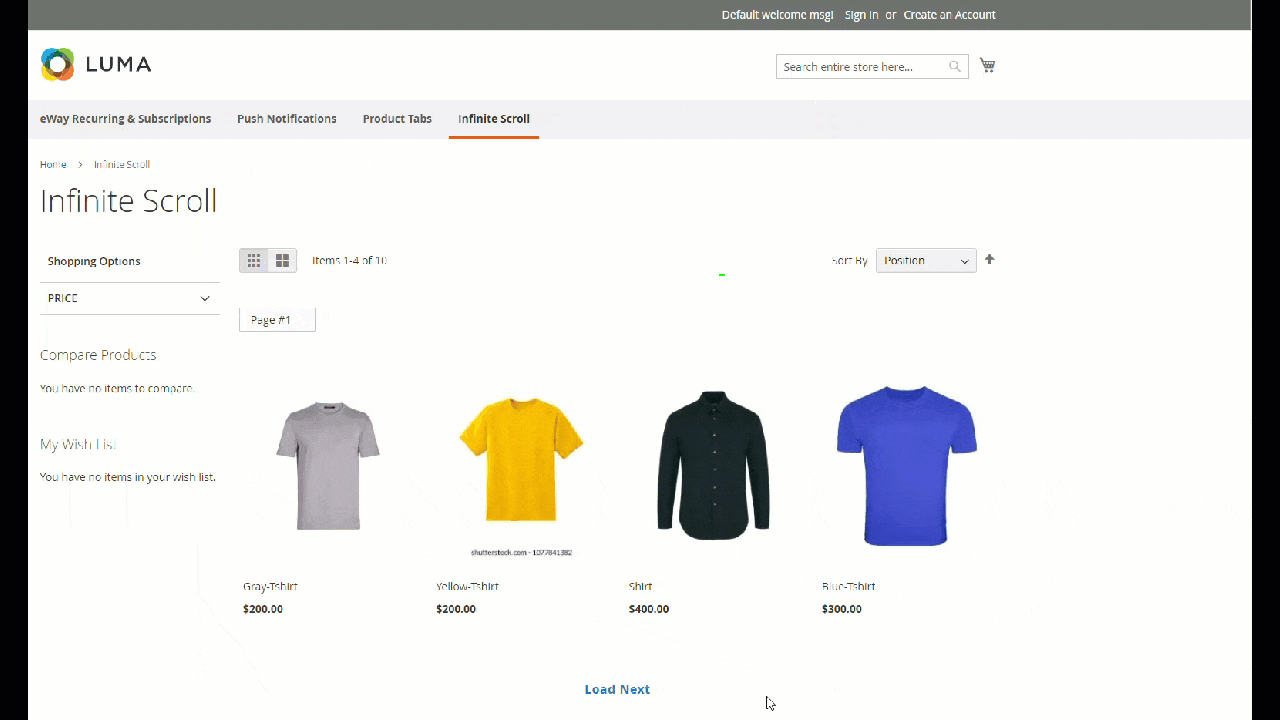Collapse the Shopping Options panel
Screen dimensions: 1280x720
(94, 260)
